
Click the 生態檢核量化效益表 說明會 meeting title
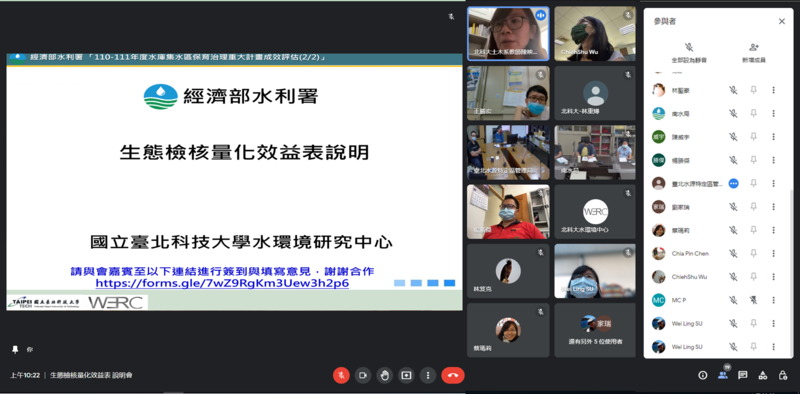point(91,375)
